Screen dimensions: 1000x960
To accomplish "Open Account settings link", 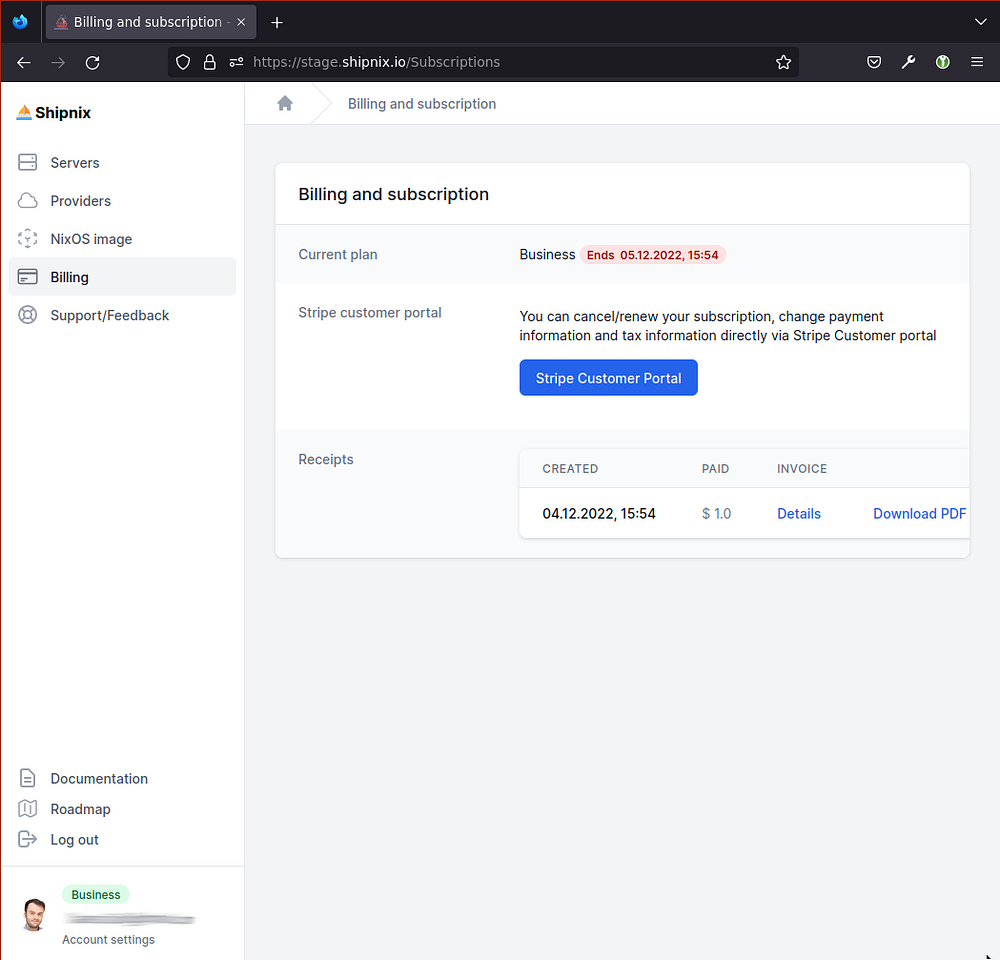I will 108,940.
